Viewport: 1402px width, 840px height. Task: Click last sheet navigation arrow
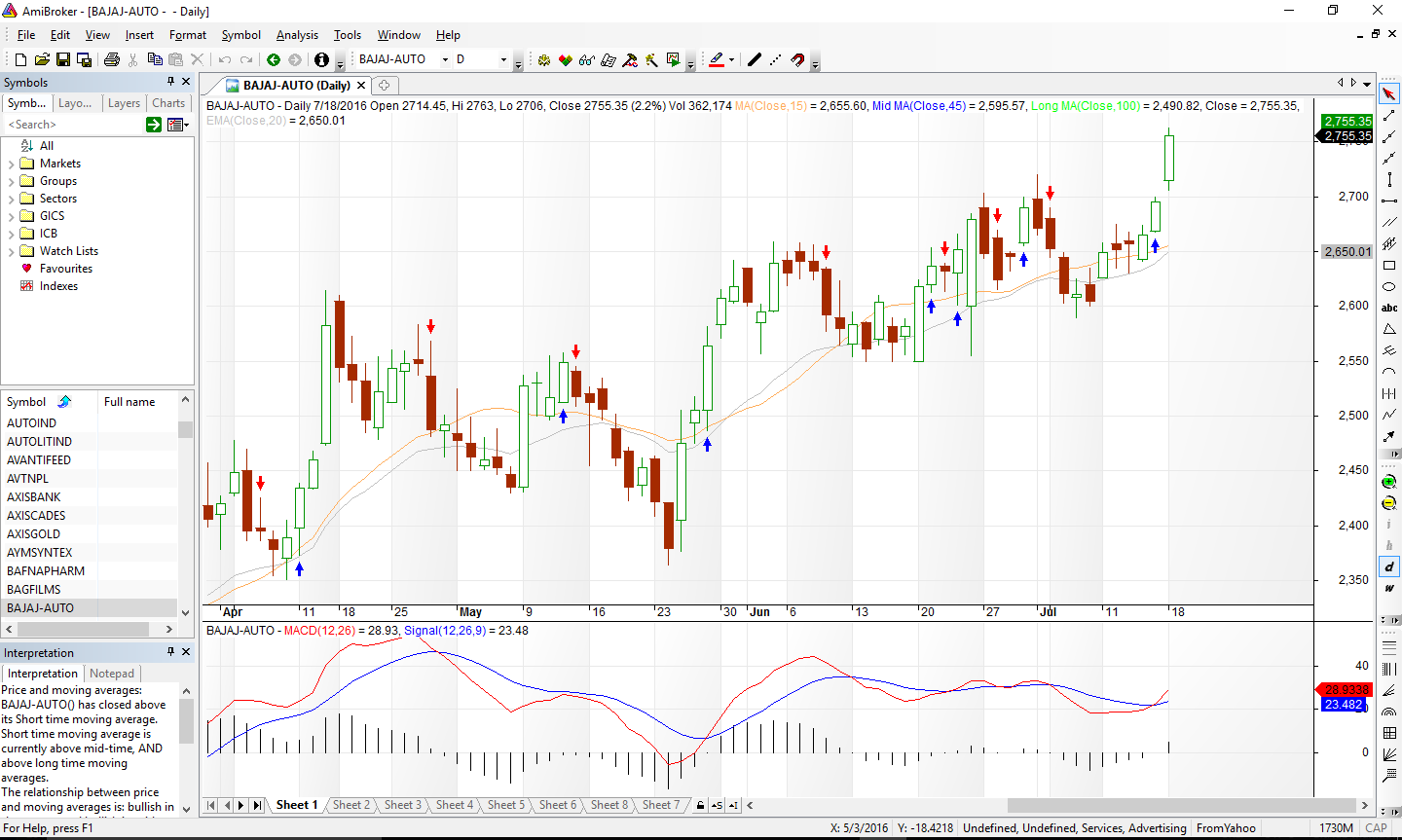point(257,805)
